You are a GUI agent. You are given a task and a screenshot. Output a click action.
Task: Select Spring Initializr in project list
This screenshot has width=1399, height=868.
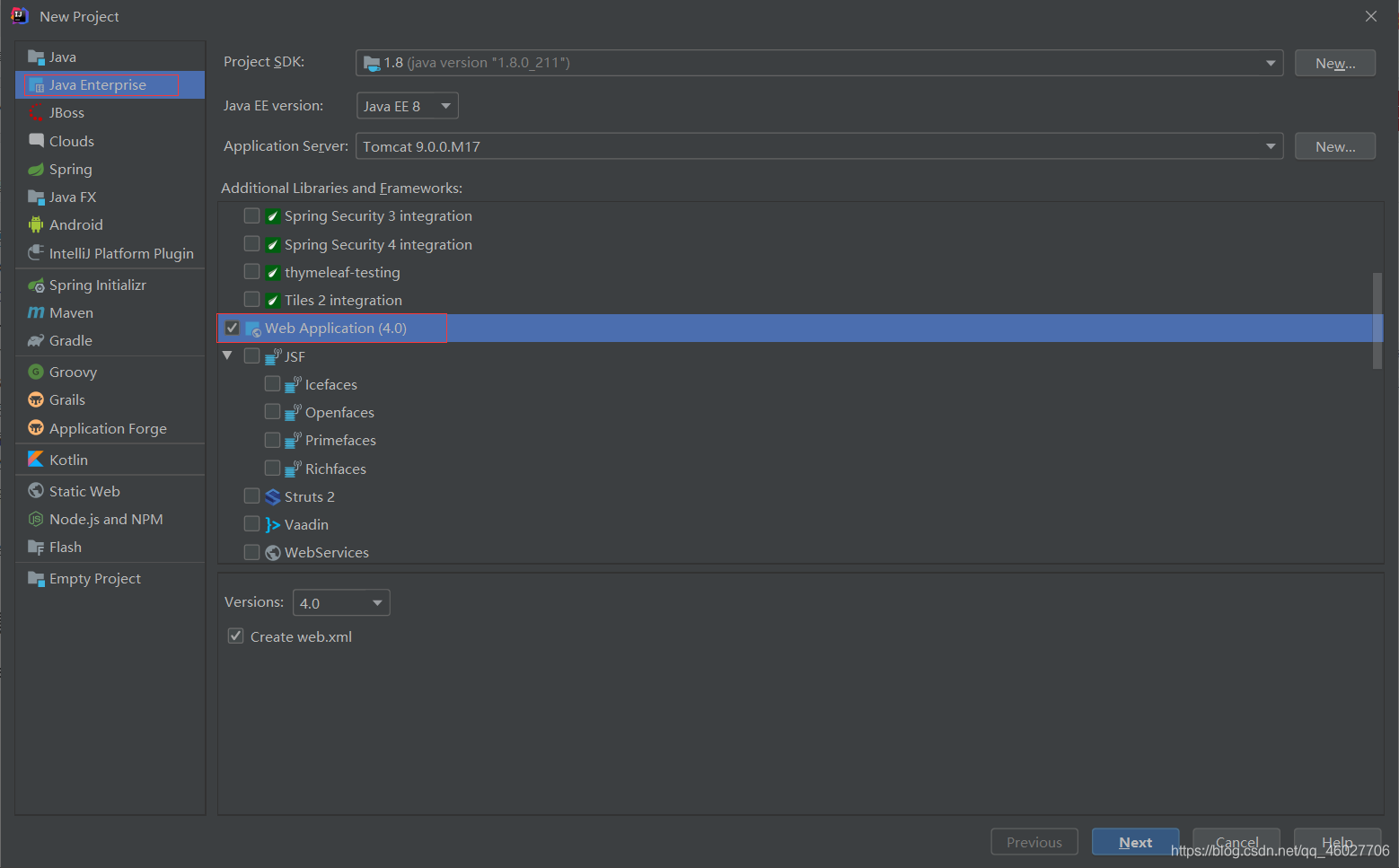click(98, 285)
